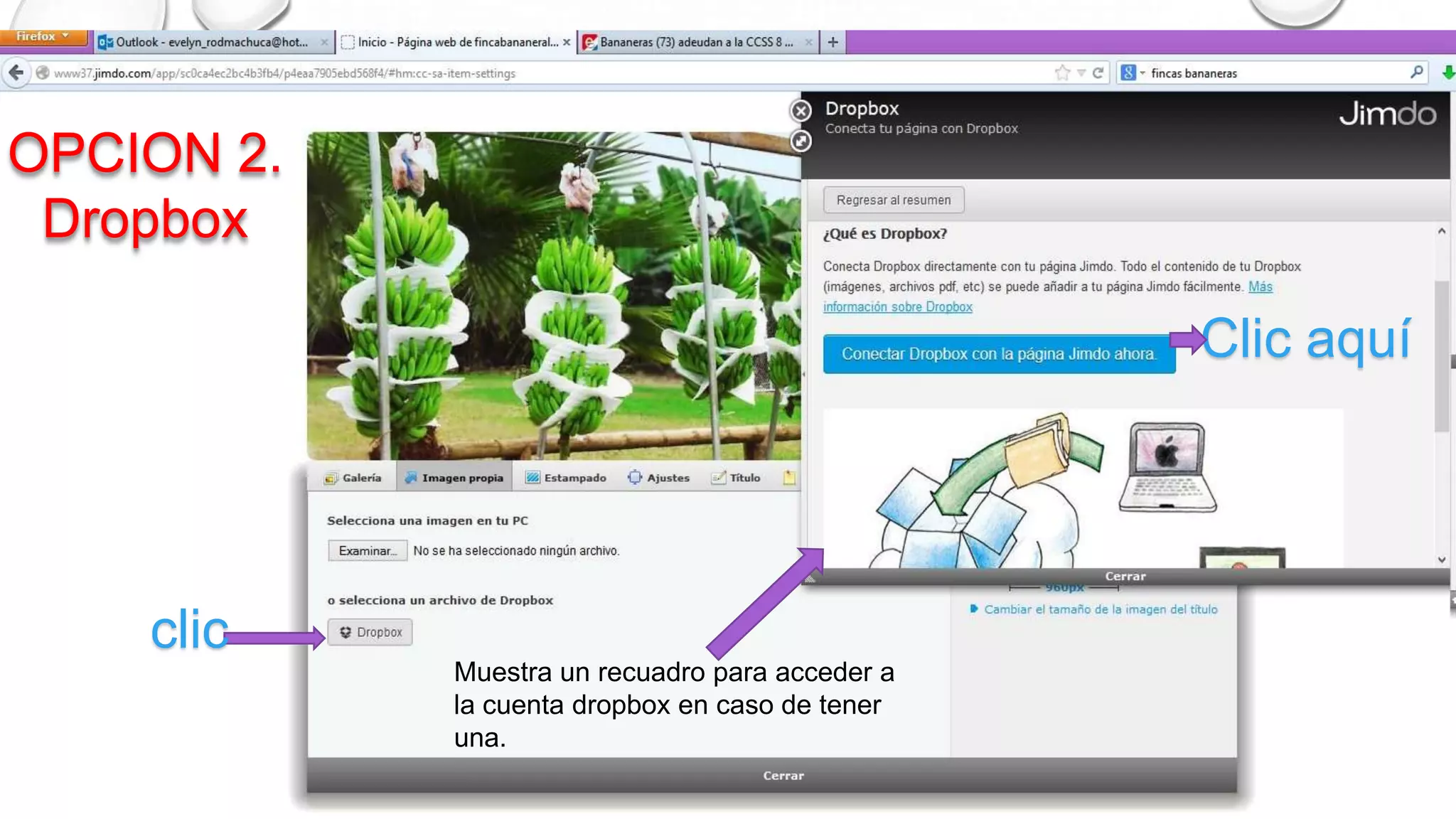Close the Inicio fincabananeral tab
1456x819 pixels.
tap(567, 43)
